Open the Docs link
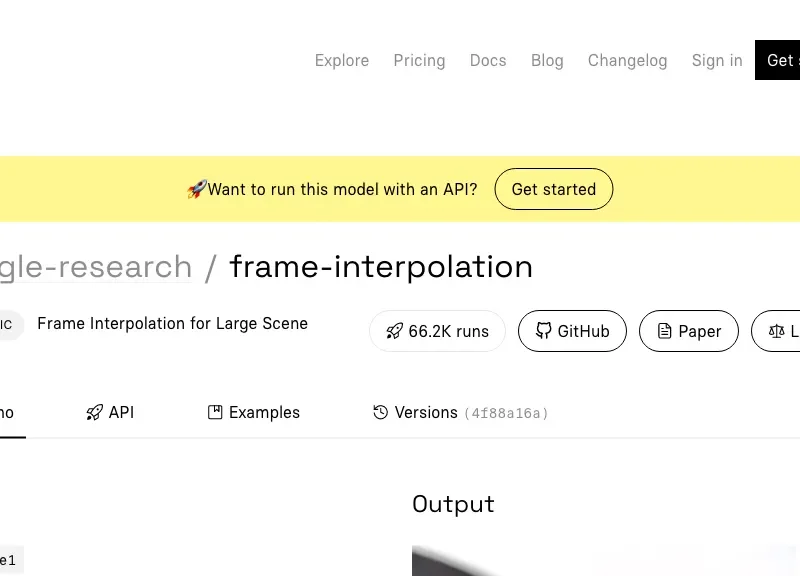 click(x=488, y=60)
